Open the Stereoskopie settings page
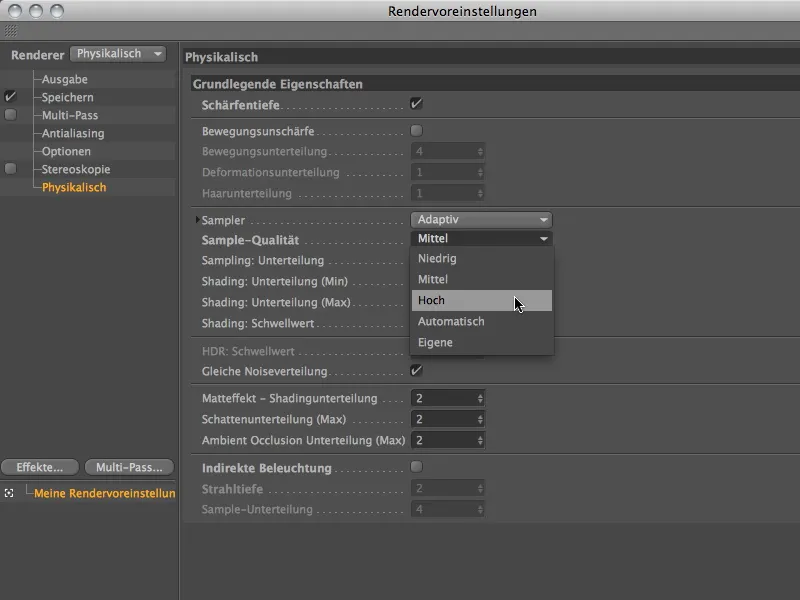The height and width of the screenshot is (600, 800). click(76, 169)
